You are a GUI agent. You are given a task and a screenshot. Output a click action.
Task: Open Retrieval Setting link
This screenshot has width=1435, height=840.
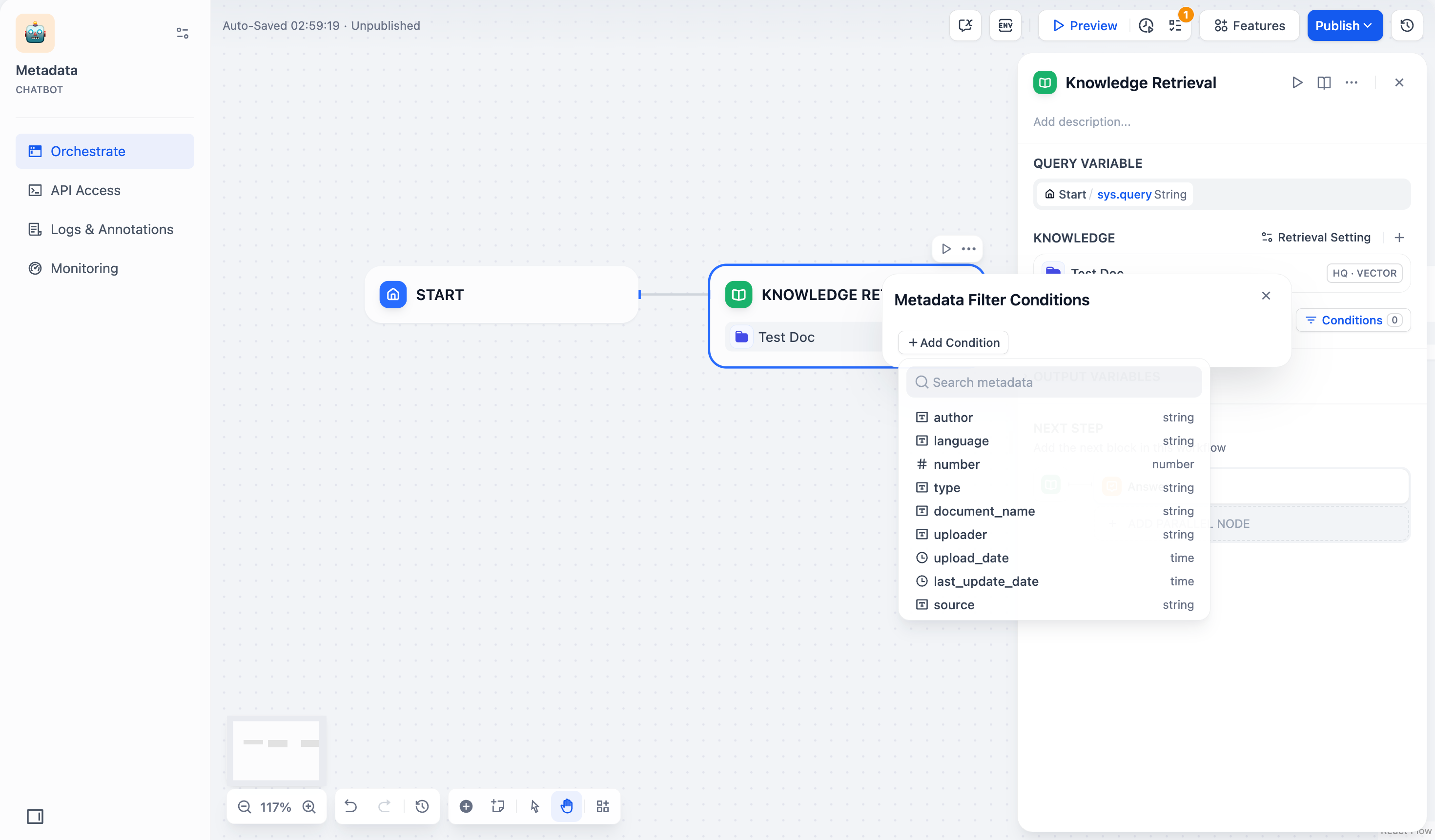pos(1316,237)
